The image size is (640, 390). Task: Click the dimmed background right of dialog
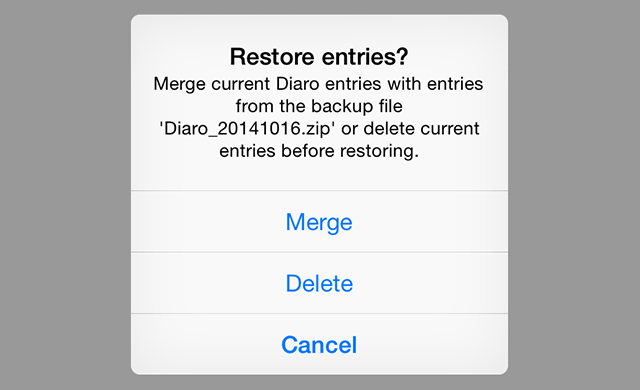[x=574, y=195]
